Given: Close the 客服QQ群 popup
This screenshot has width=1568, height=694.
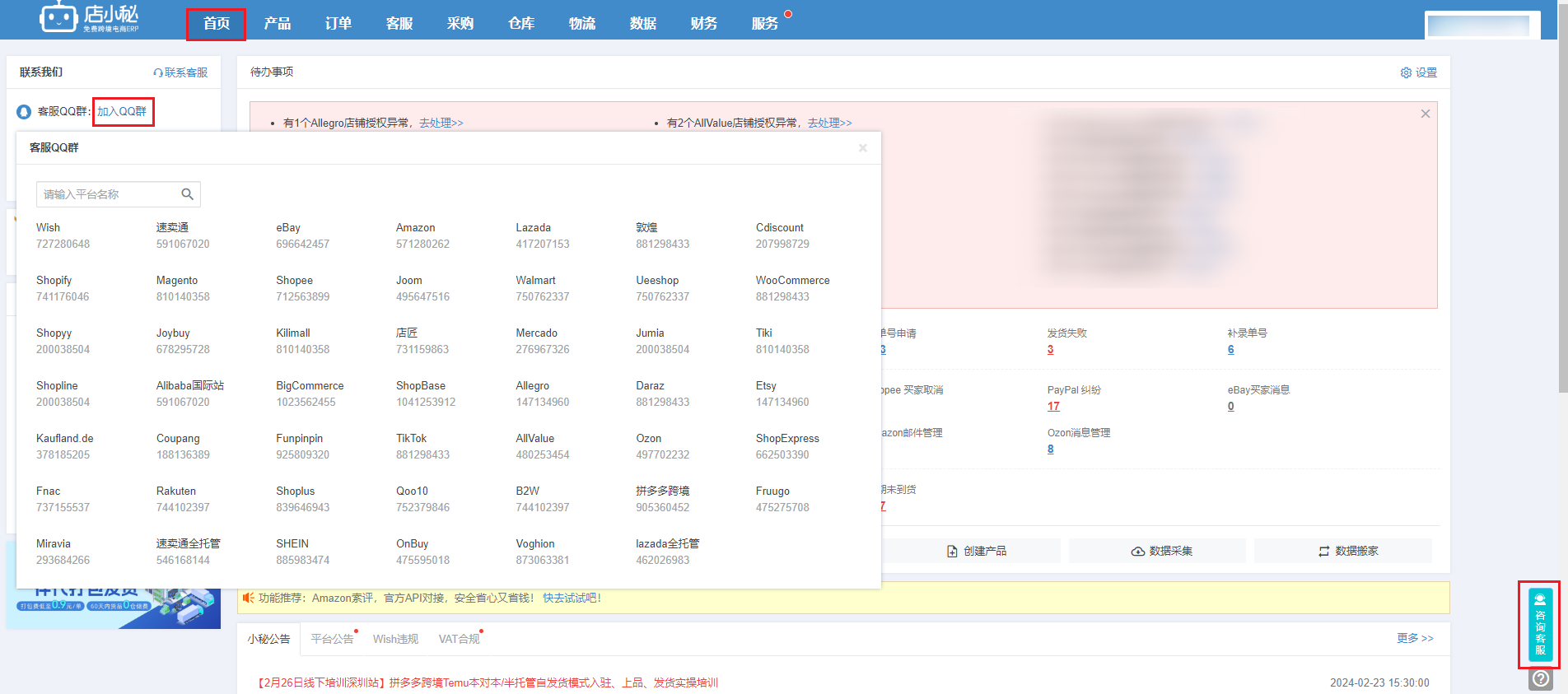Looking at the screenshot, I should (862, 148).
